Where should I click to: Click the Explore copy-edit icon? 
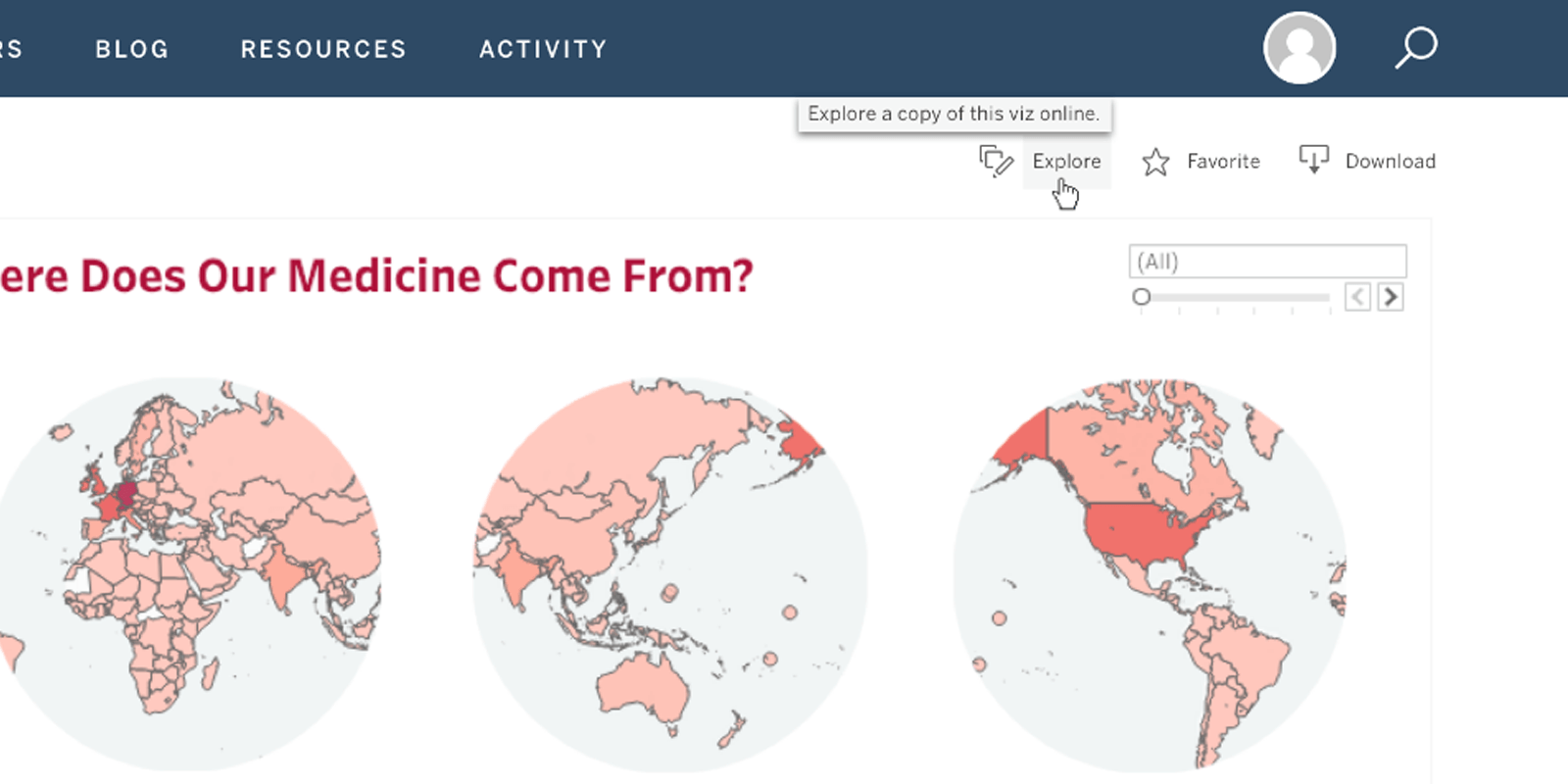(x=996, y=161)
